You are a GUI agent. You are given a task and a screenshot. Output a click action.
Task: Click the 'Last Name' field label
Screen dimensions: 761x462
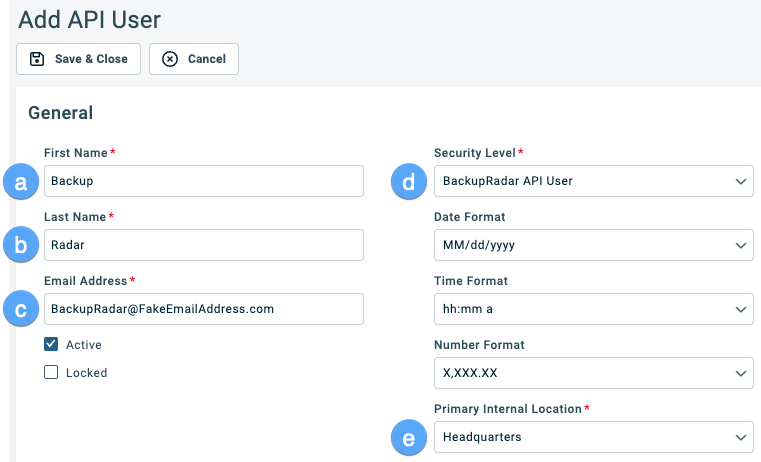click(75, 217)
